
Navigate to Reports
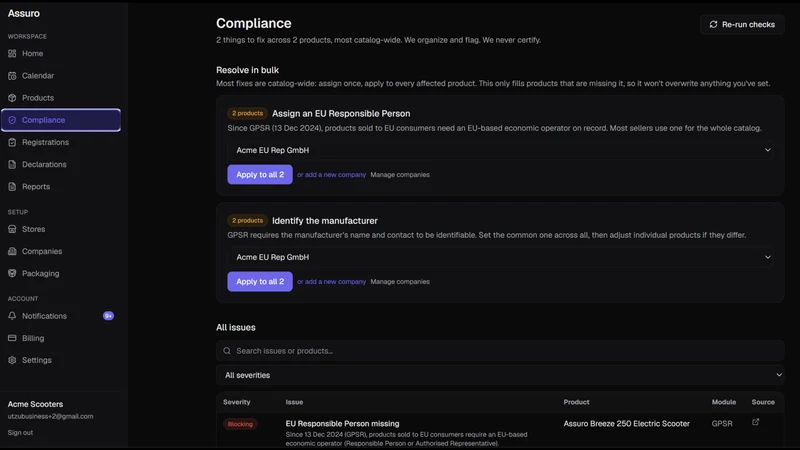[61, 187]
